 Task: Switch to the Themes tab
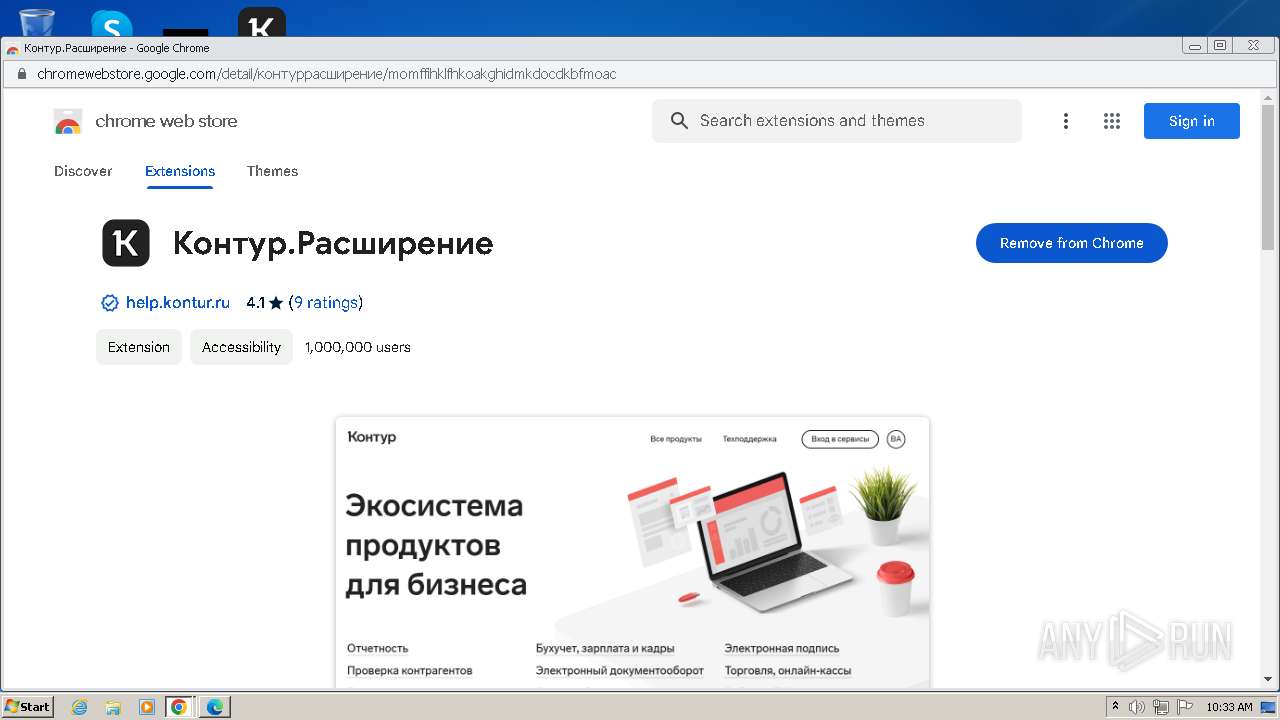point(273,171)
